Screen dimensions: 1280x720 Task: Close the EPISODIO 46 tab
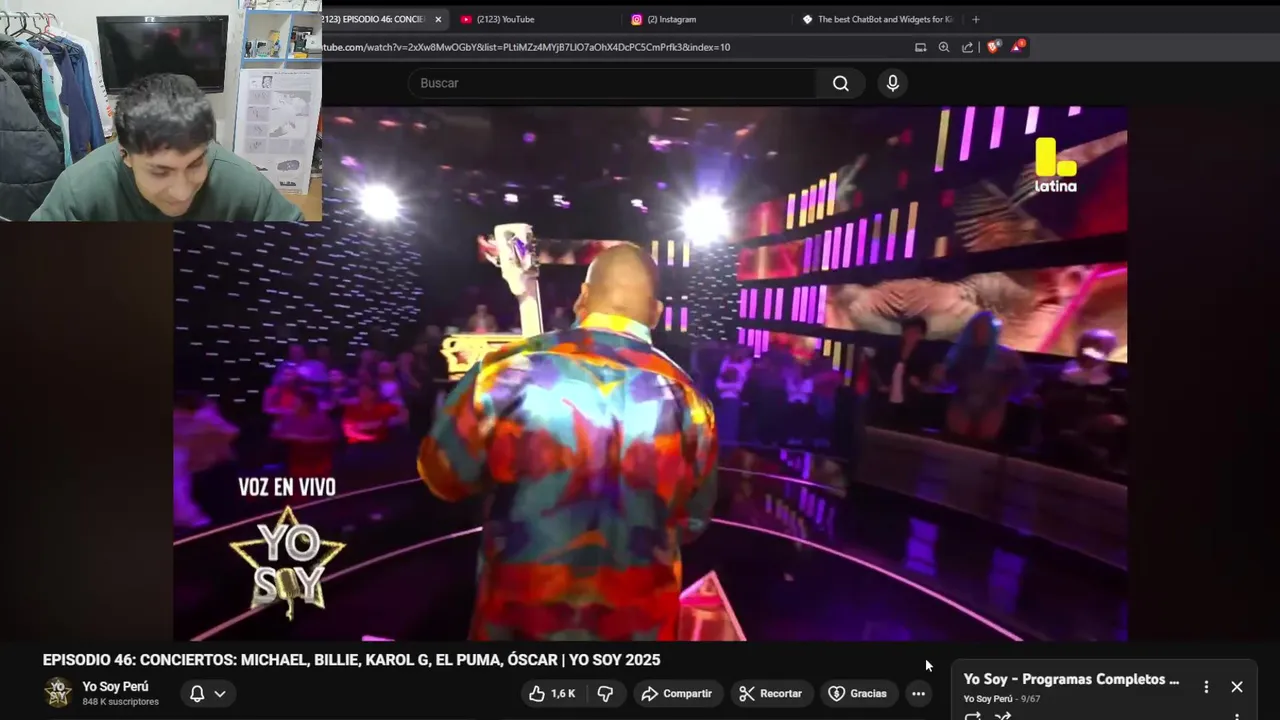pyautogui.click(x=438, y=19)
